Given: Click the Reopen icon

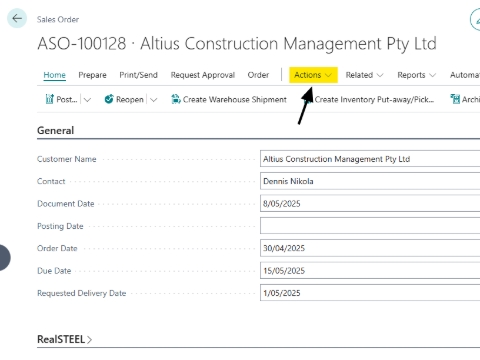Looking at the screenshot, I should click(x=109, y=99).
